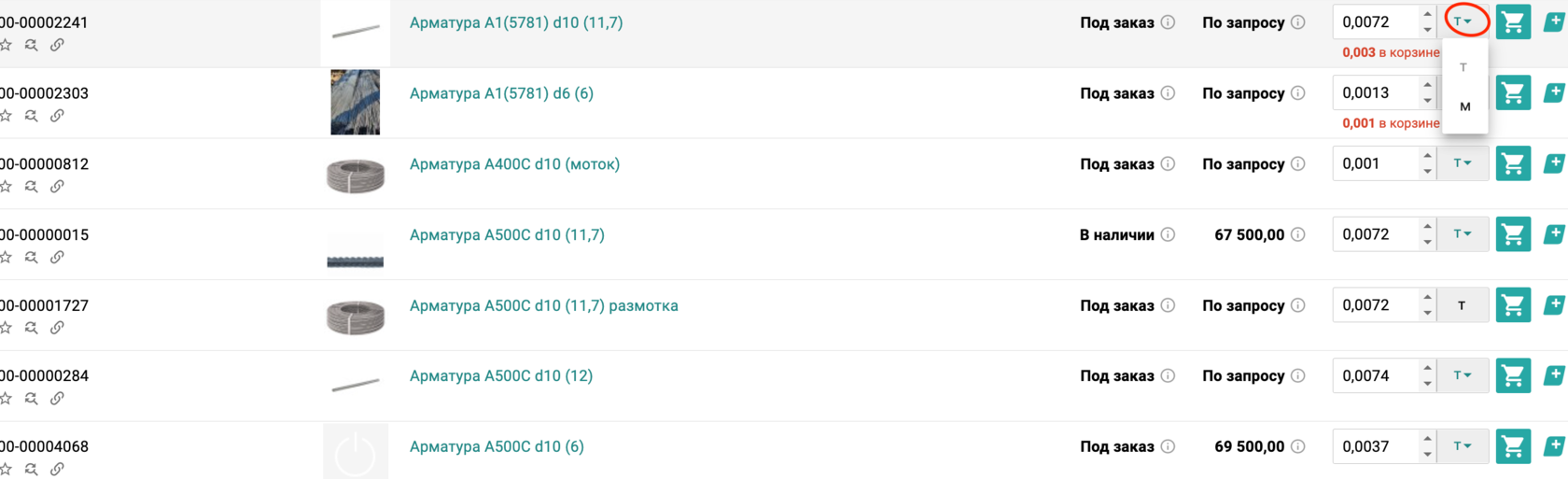This screenshot has height=479, width=1568.
Task: Open unit dropdown for Арматура A400C d10 (моток)
Action: [x=1463, y=163]
